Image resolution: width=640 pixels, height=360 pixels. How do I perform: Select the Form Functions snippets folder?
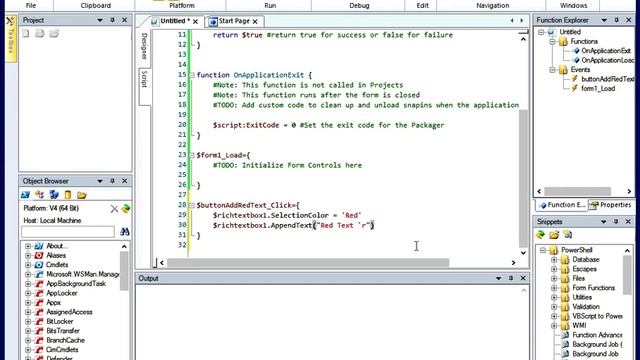[x=593, y=288]
